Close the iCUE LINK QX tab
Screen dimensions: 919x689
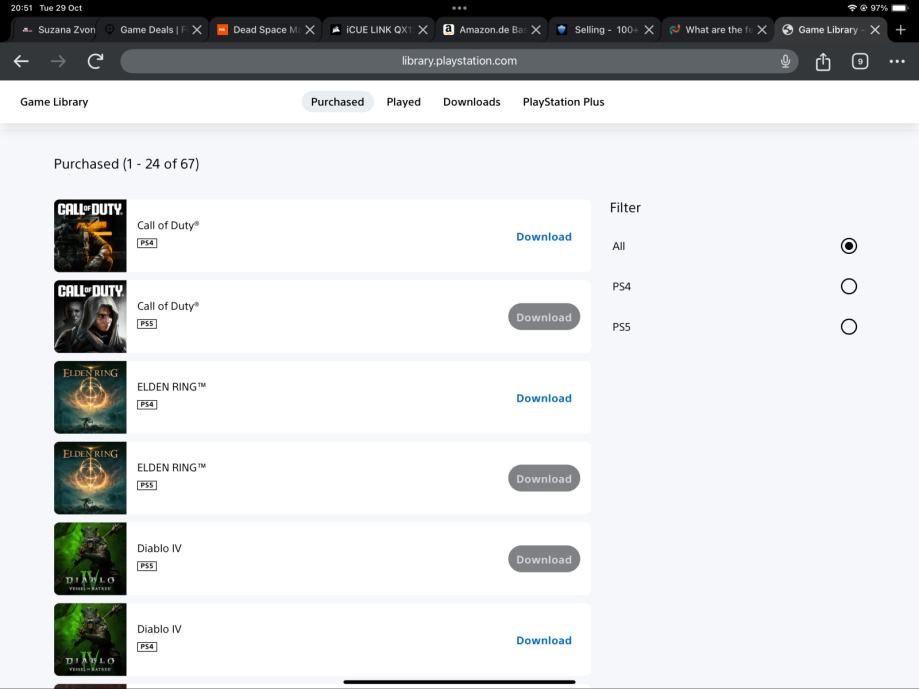tap(423, 29)
